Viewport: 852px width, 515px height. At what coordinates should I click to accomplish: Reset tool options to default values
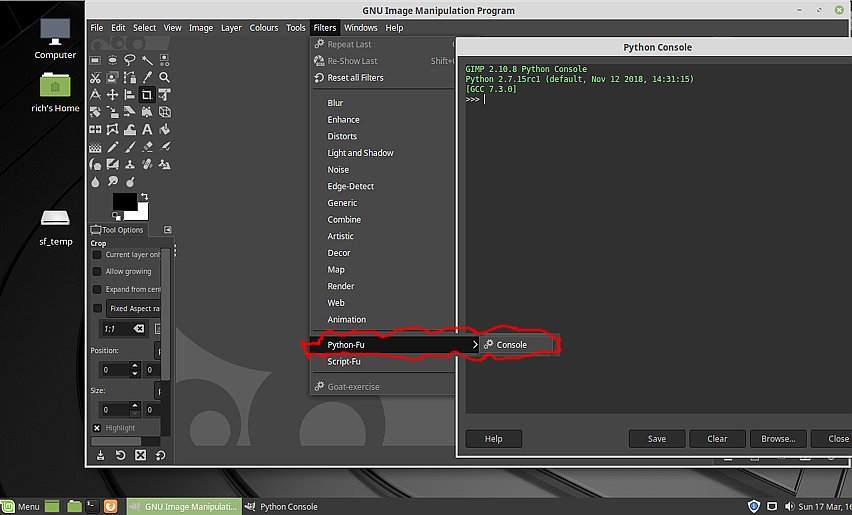(x=160, y=455)
